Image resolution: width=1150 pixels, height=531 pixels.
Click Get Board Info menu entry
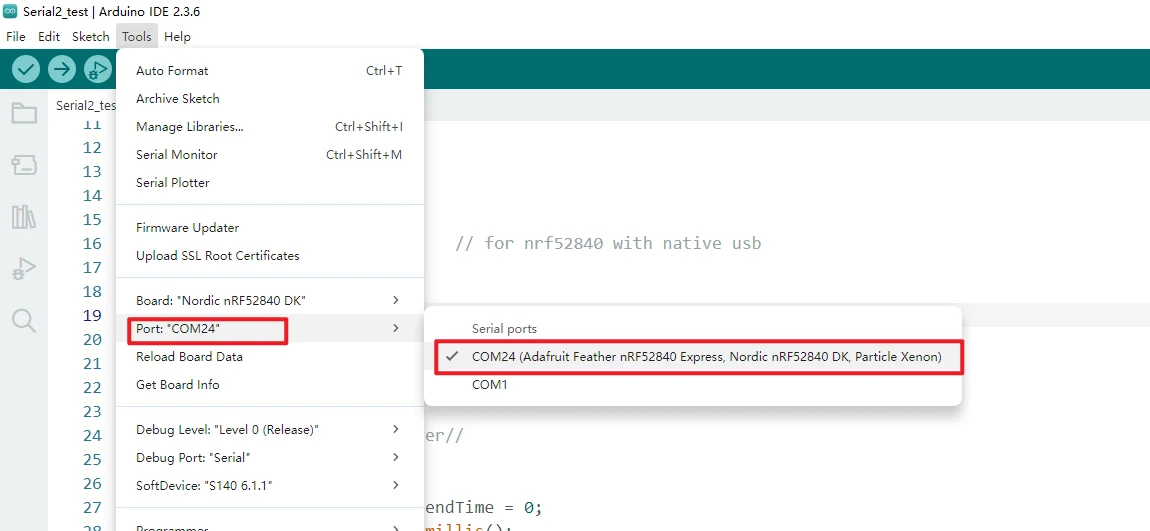point(178,385)
